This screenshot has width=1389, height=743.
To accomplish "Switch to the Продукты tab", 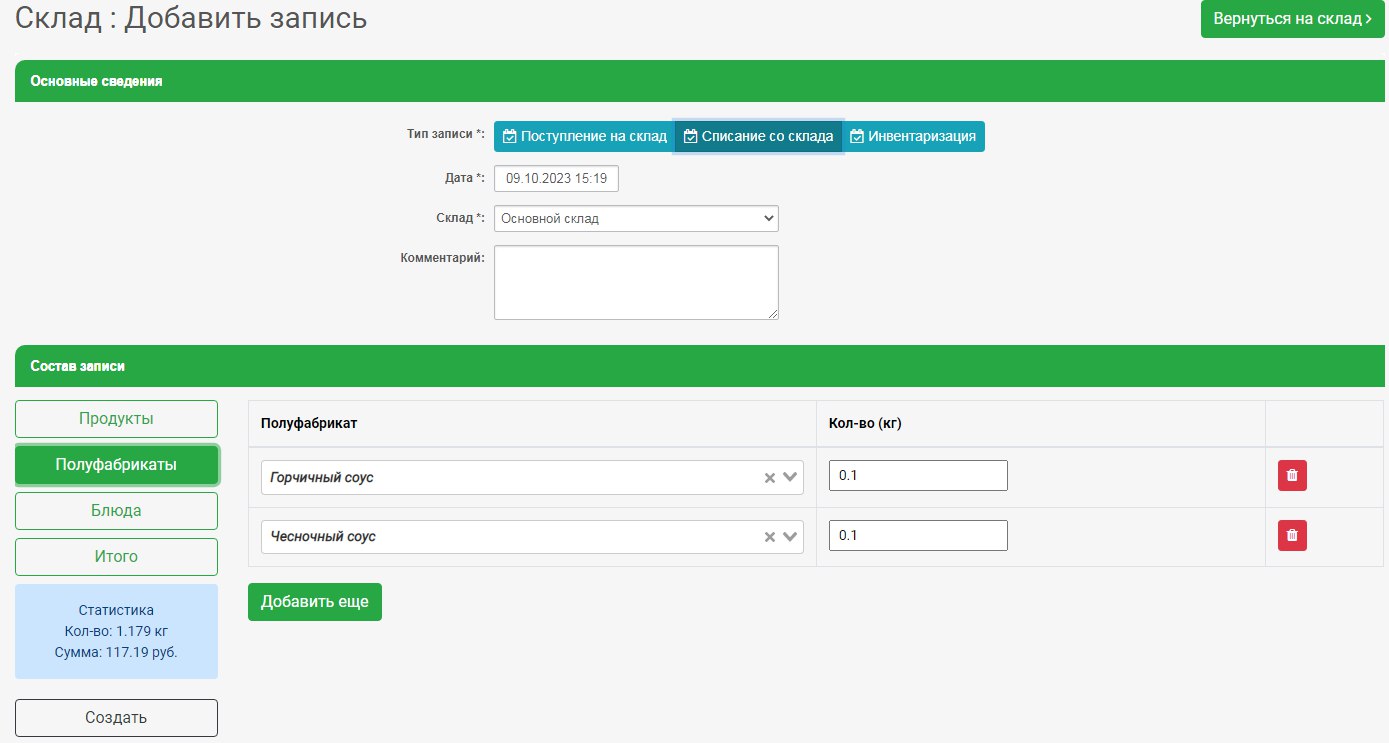I will (116, 419).
